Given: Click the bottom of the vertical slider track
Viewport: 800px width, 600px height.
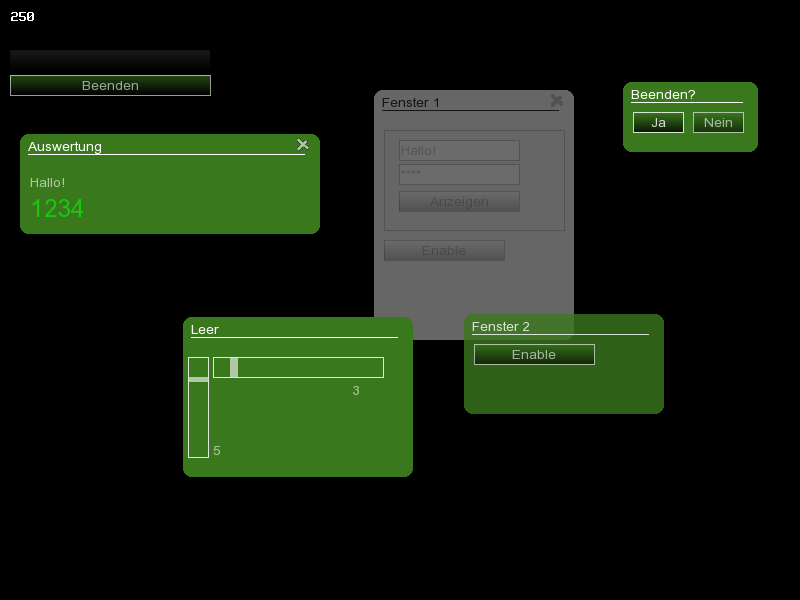Looking at the screenshot, I should pyautogui.click(x=198, y=450).
